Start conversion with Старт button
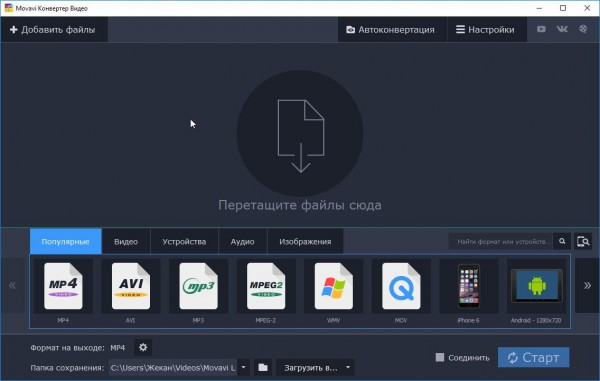This screenshot has height=381, width=600. (533, 357)
